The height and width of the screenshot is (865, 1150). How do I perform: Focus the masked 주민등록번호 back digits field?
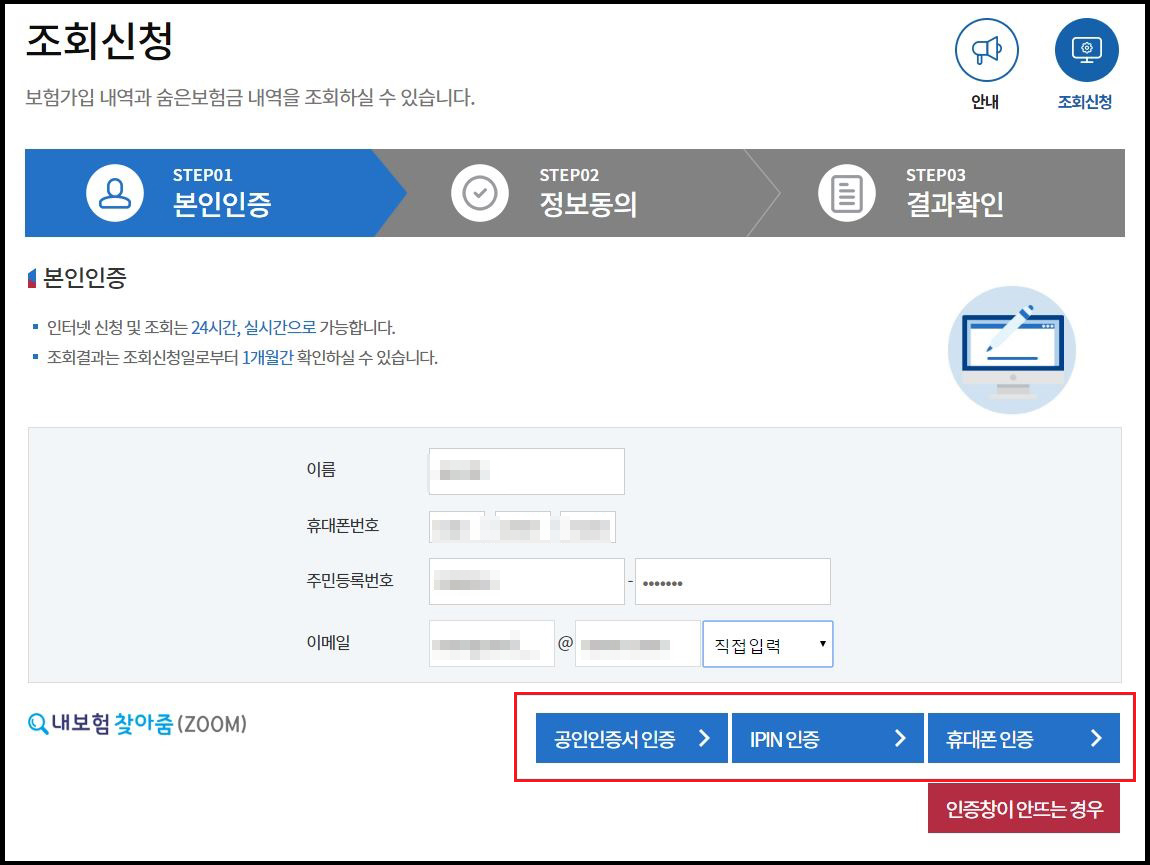click(x=733, y=581)
